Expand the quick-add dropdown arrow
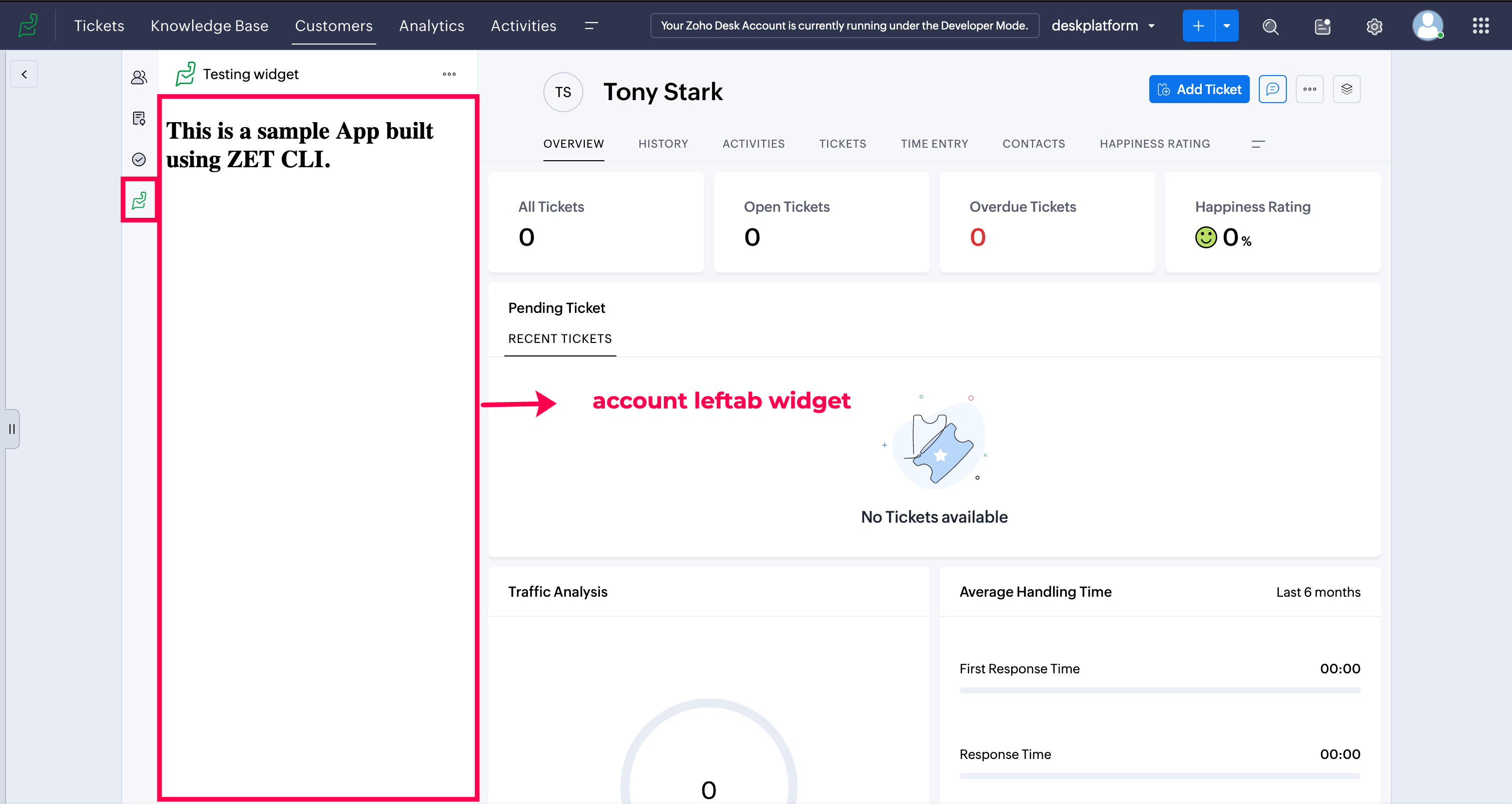Viewport: 1512px width, 804px height. [1227, 25]
